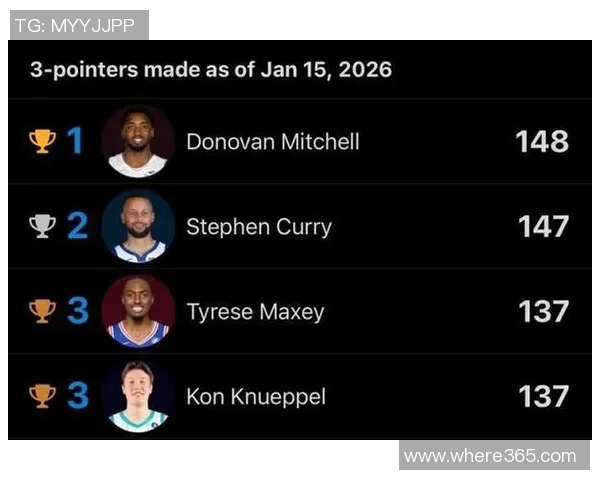Click Donovan Mitchell's 148 total
This screenshot has height=480, width=600.
click(542, 142)
